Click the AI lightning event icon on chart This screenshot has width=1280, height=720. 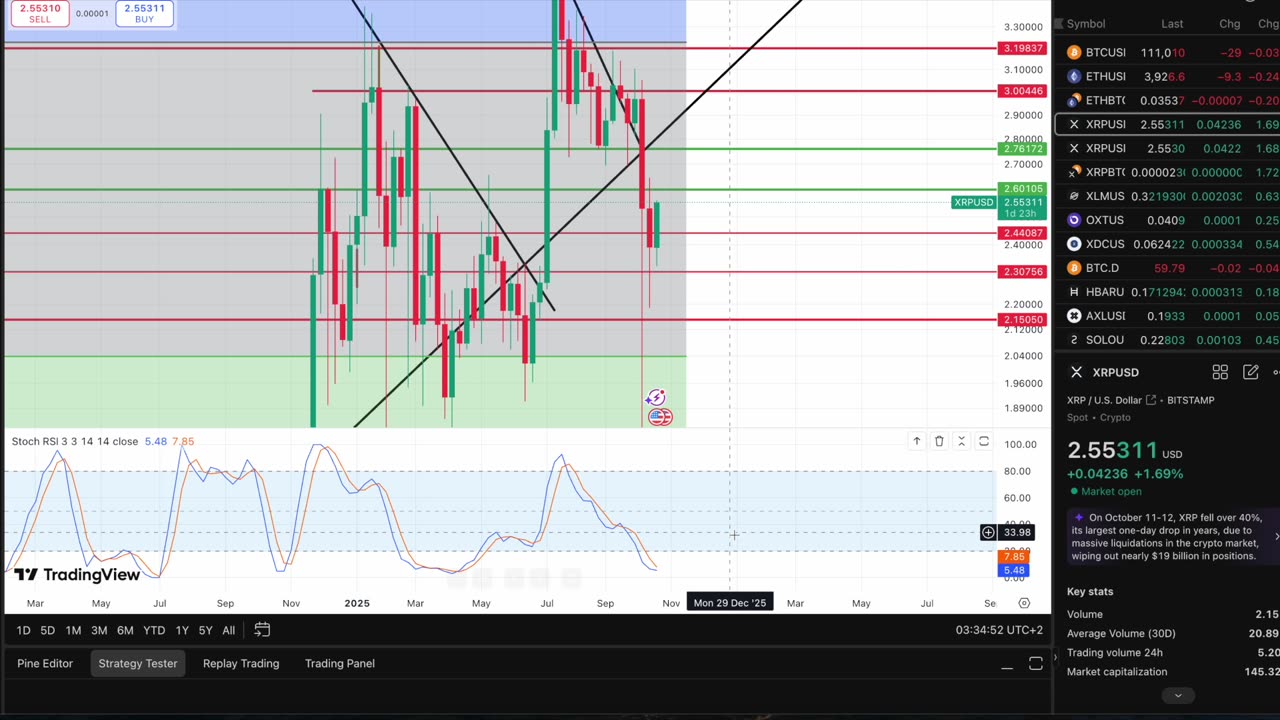(655, 398)
